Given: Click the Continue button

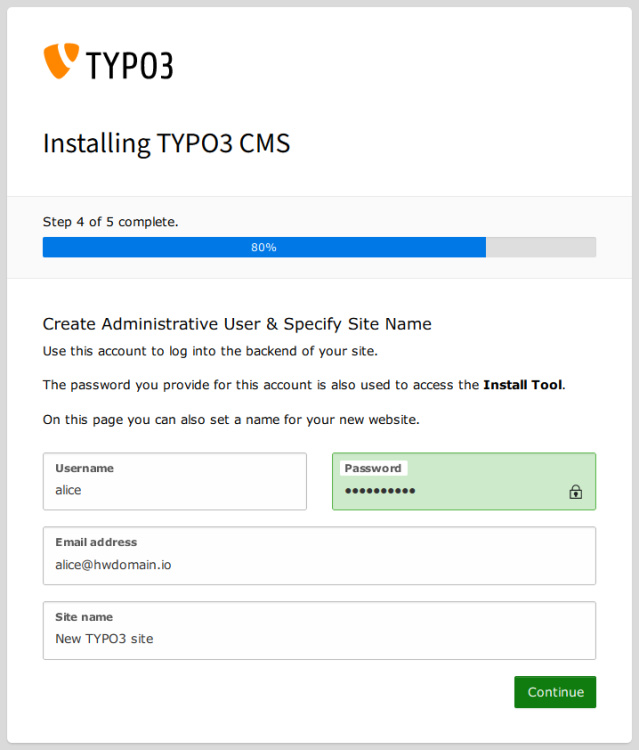Looking at the screenshot, I should coord(555,692).
